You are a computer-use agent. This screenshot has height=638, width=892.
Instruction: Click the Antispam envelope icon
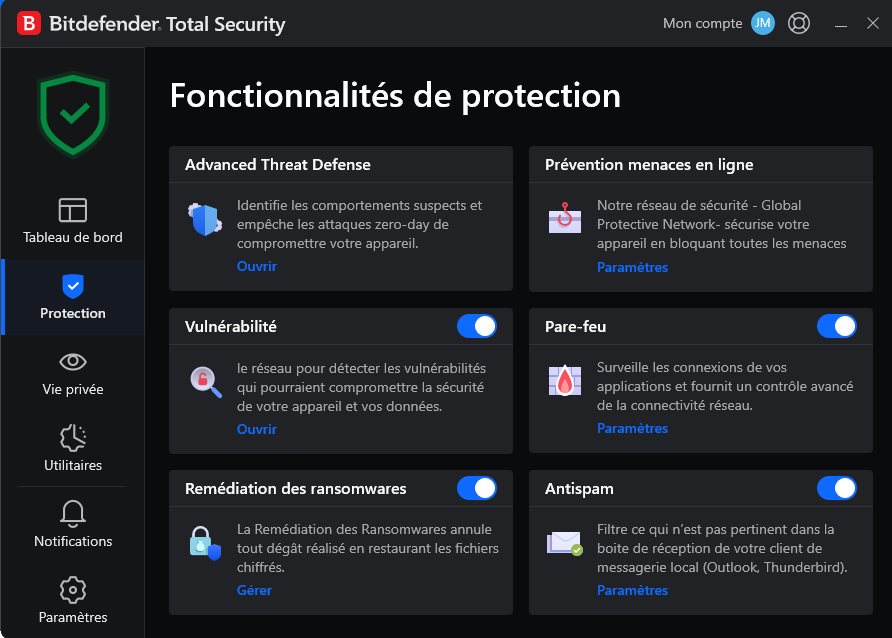click(x=565, y=543)
